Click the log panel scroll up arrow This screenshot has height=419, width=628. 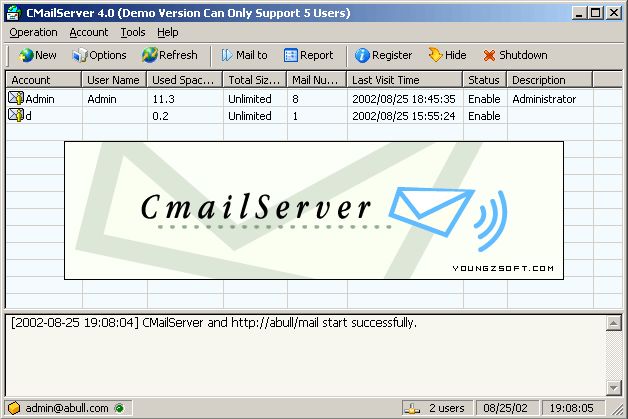click(614, 323)
